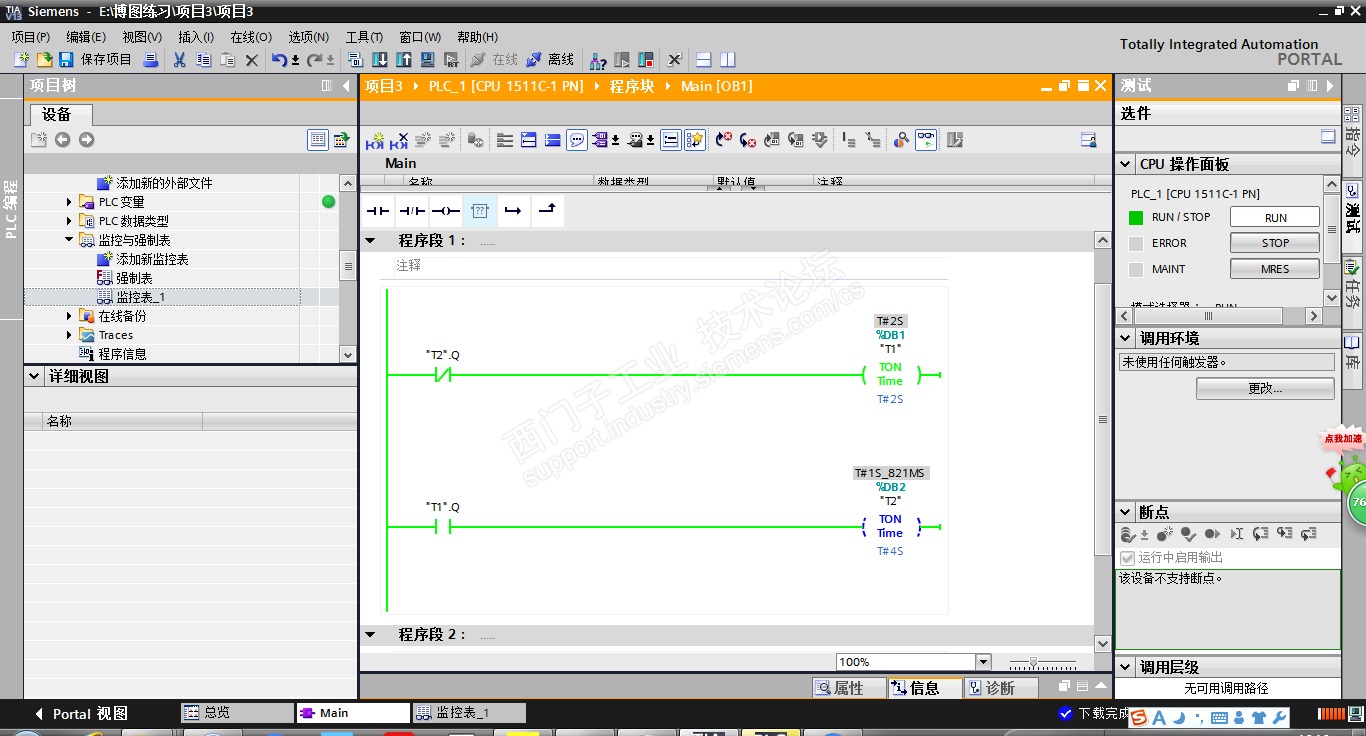Click the open project icon

point(44,60)
